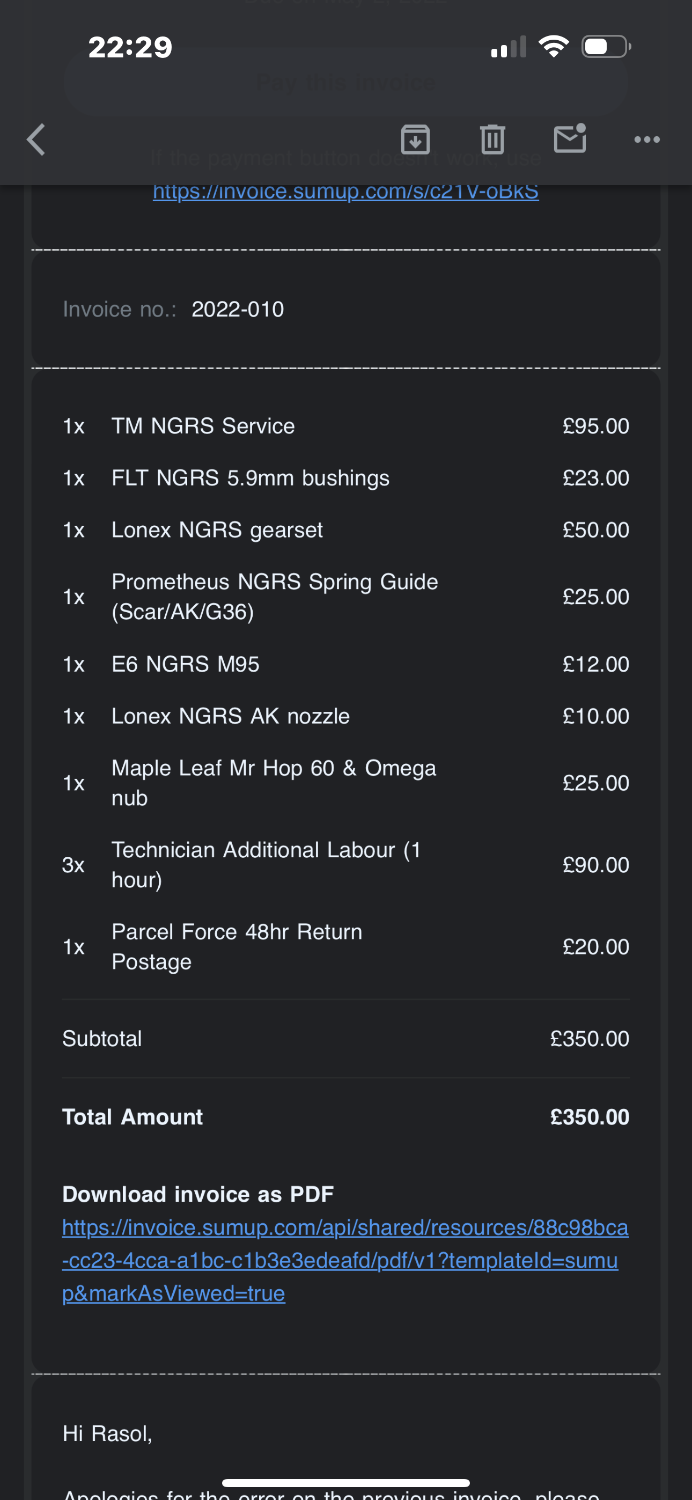Select the TM NGRS Service line item
Image resolution: width=692 pixels, height=1500 pixels.
203,426
